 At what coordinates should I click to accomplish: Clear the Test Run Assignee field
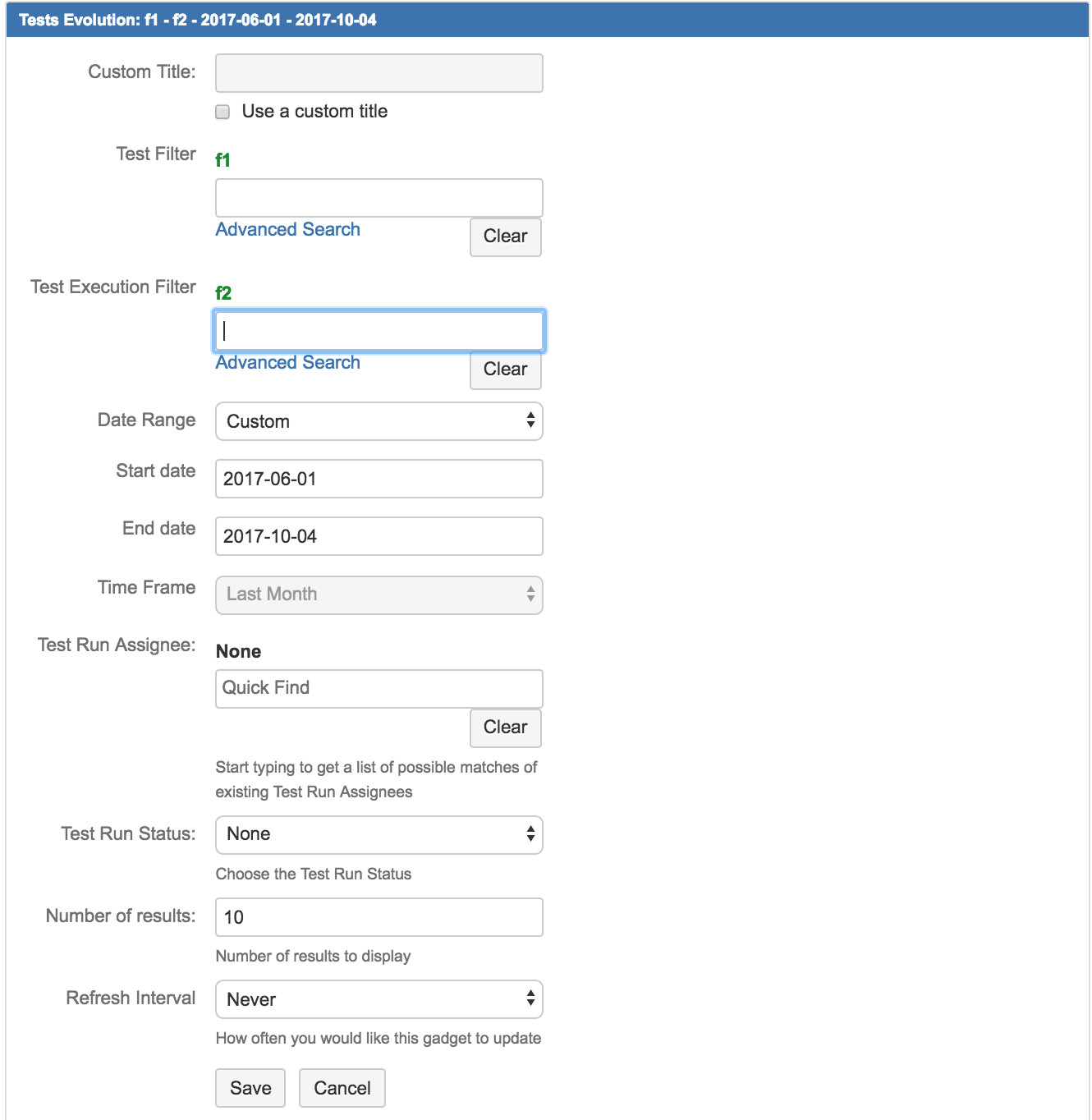tap(506, 728)
